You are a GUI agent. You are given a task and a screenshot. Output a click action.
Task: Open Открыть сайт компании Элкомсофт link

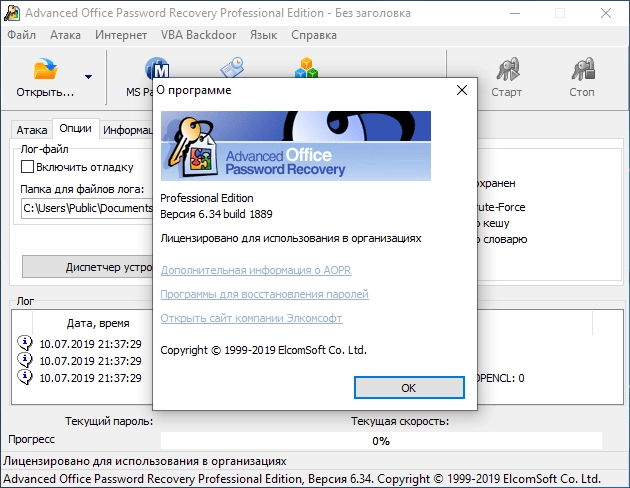pos(252,318)
